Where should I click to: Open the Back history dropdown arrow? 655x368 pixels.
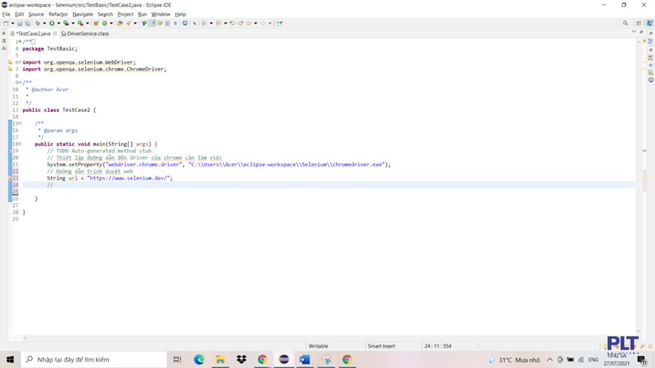[x=256, y=23]
